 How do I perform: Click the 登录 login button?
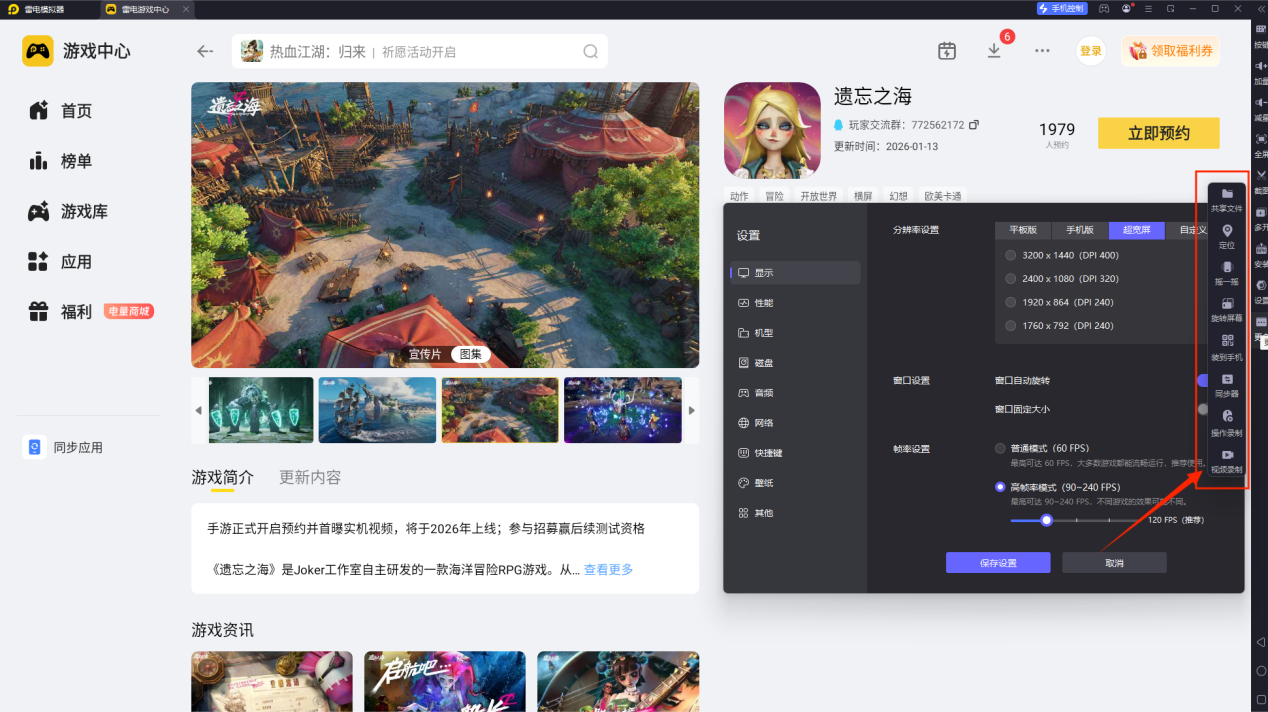tap(1091, 51)
